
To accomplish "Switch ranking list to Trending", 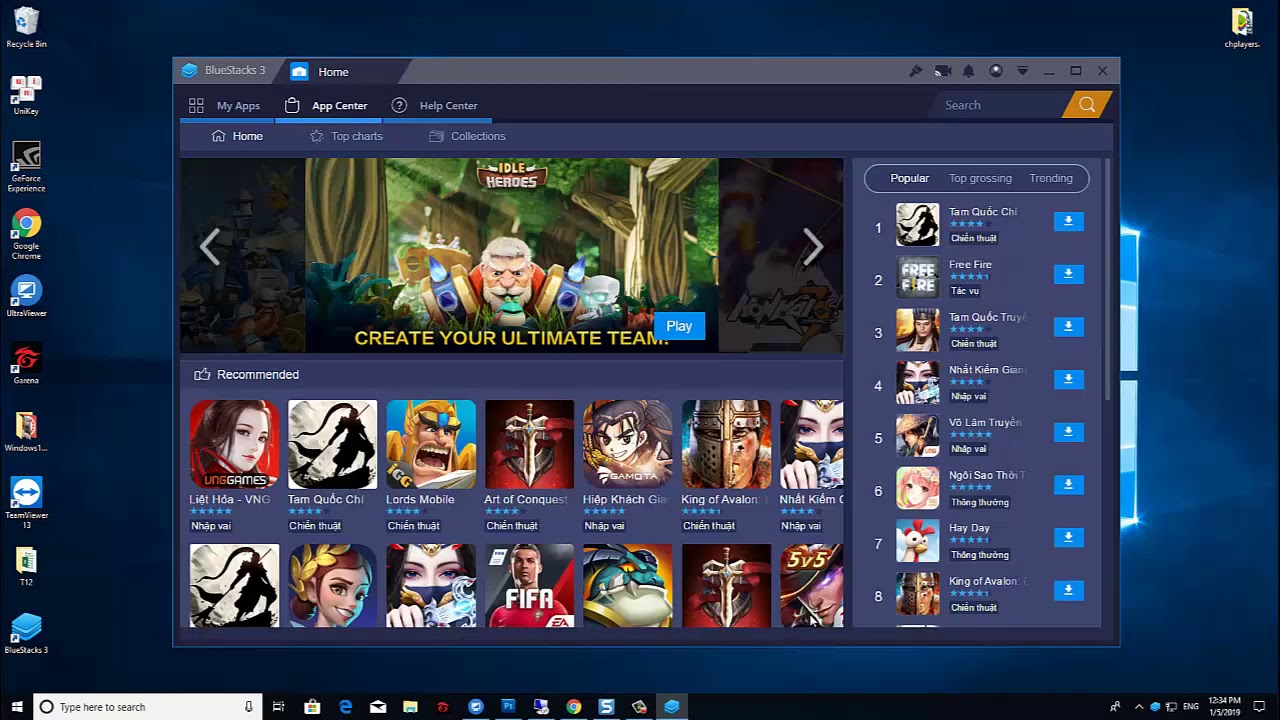I will click(1051, 178).
